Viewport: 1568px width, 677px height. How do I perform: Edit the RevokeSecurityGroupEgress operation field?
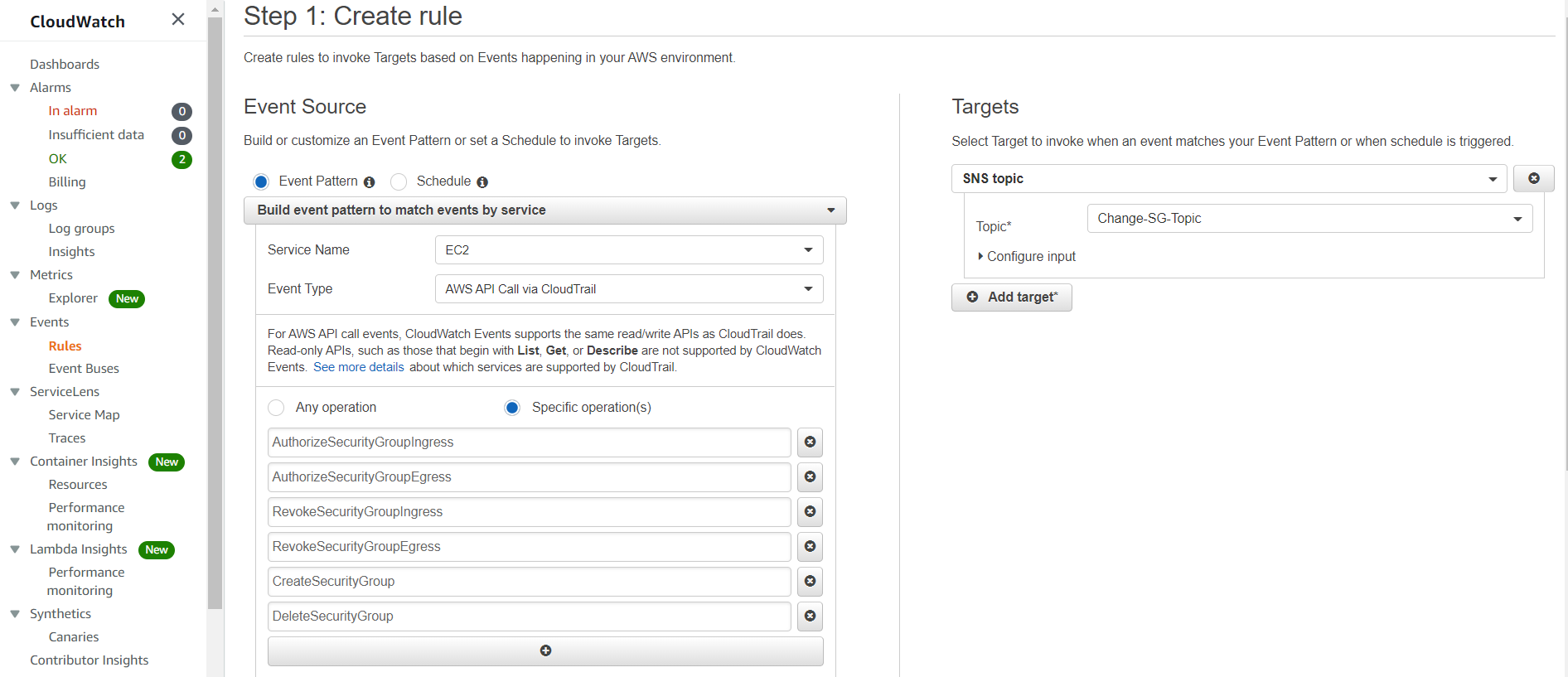coord(530,547)
